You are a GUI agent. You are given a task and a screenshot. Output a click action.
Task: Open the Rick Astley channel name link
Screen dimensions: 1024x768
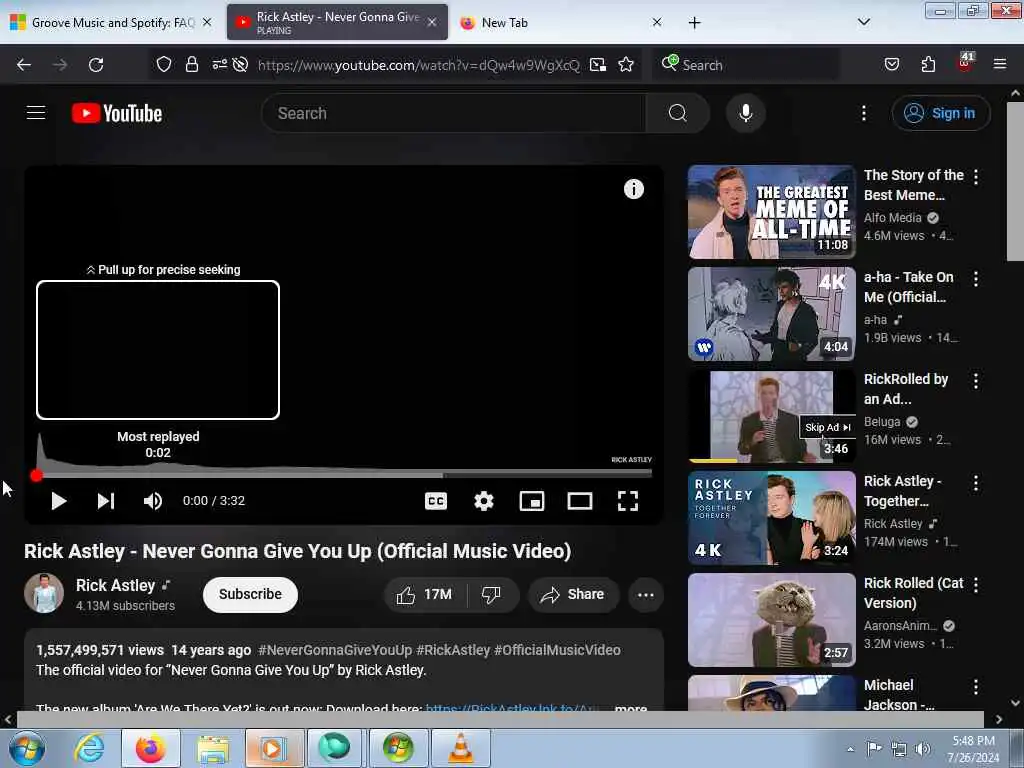pos(116,585)
